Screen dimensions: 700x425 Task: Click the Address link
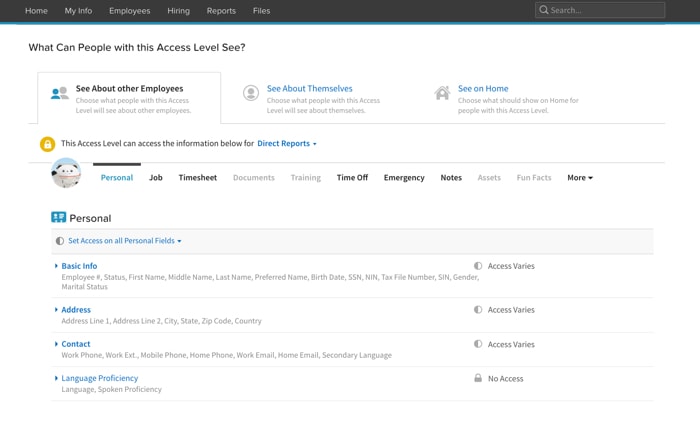pyautogui.click(x=76, y=310)
